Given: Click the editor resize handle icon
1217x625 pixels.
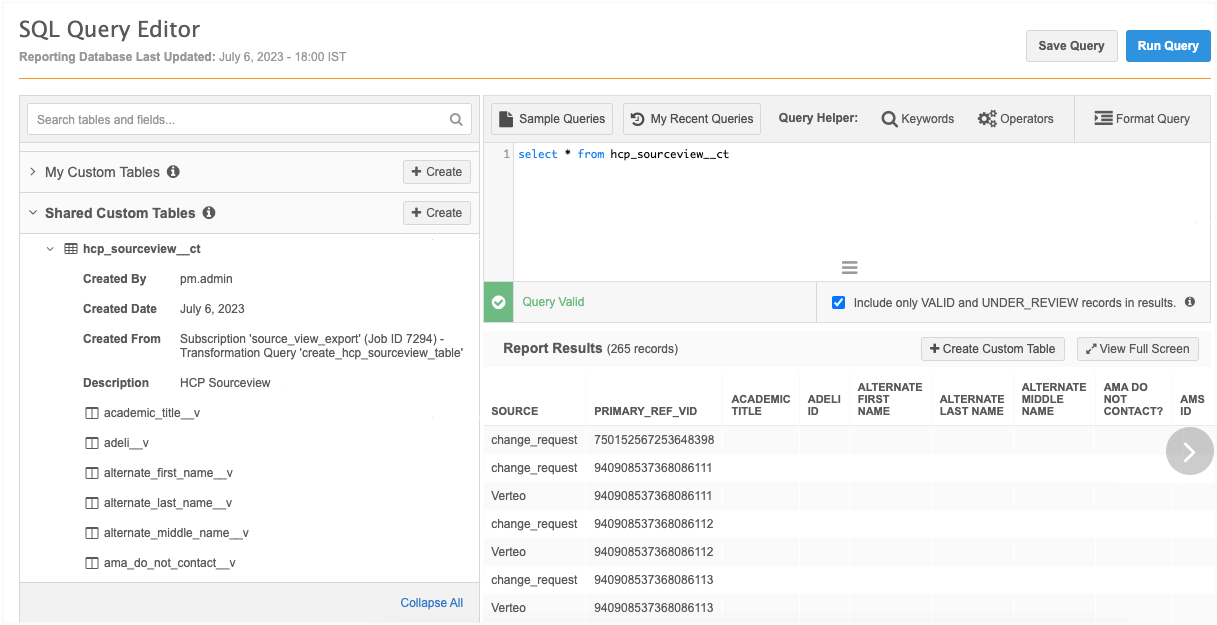Looking at the screenshot, I should click(849, 268).
